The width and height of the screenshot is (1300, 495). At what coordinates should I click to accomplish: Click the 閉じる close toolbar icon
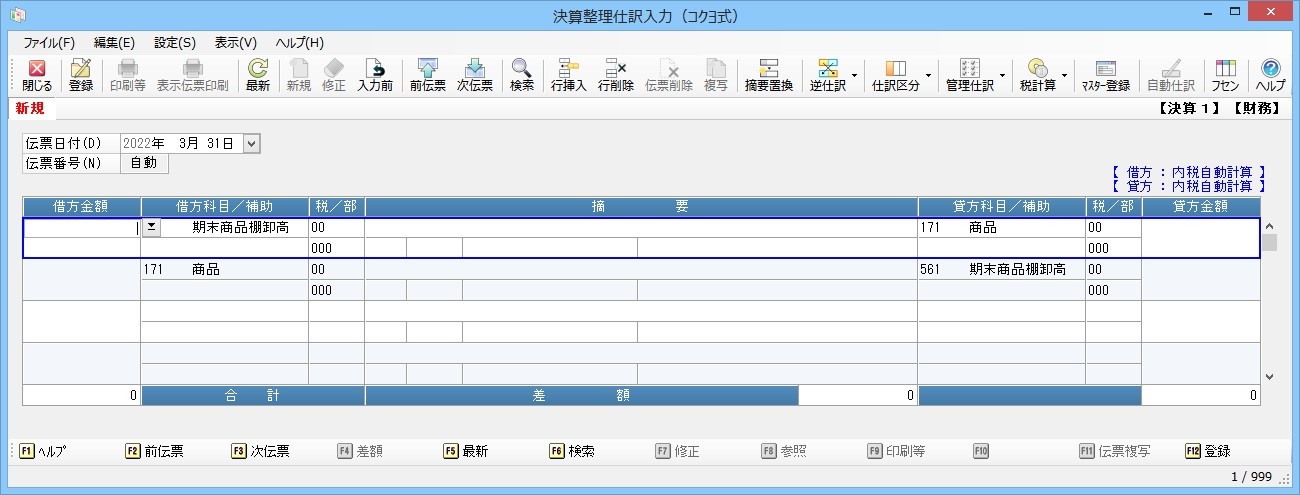[37, 76]
